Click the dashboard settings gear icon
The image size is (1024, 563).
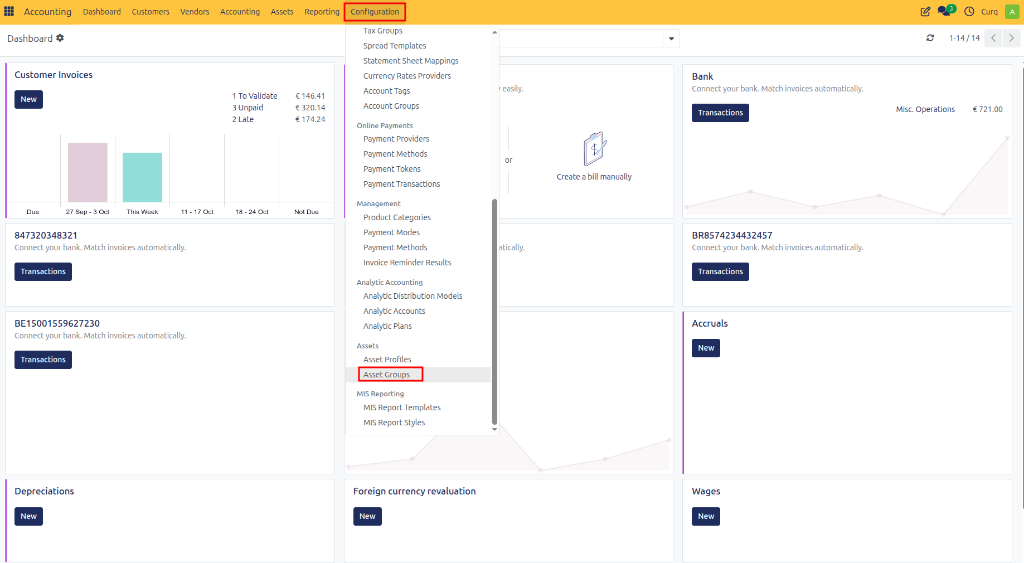pos(60,38)
